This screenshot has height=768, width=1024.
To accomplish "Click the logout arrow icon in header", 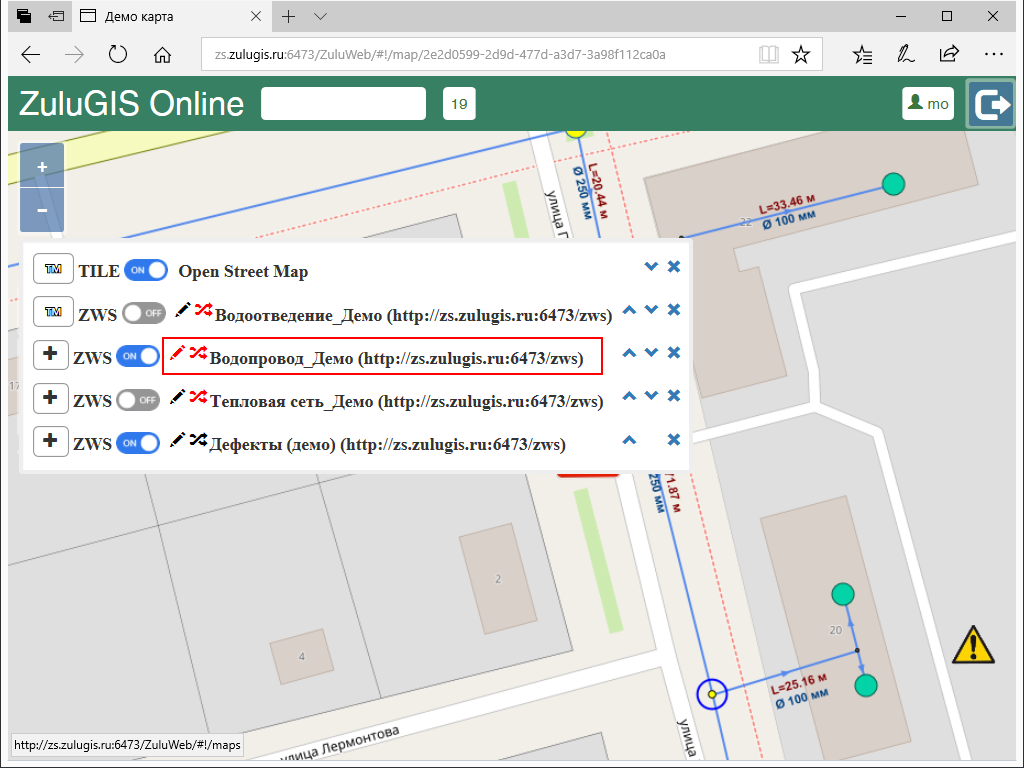I will tap(991, 104).
